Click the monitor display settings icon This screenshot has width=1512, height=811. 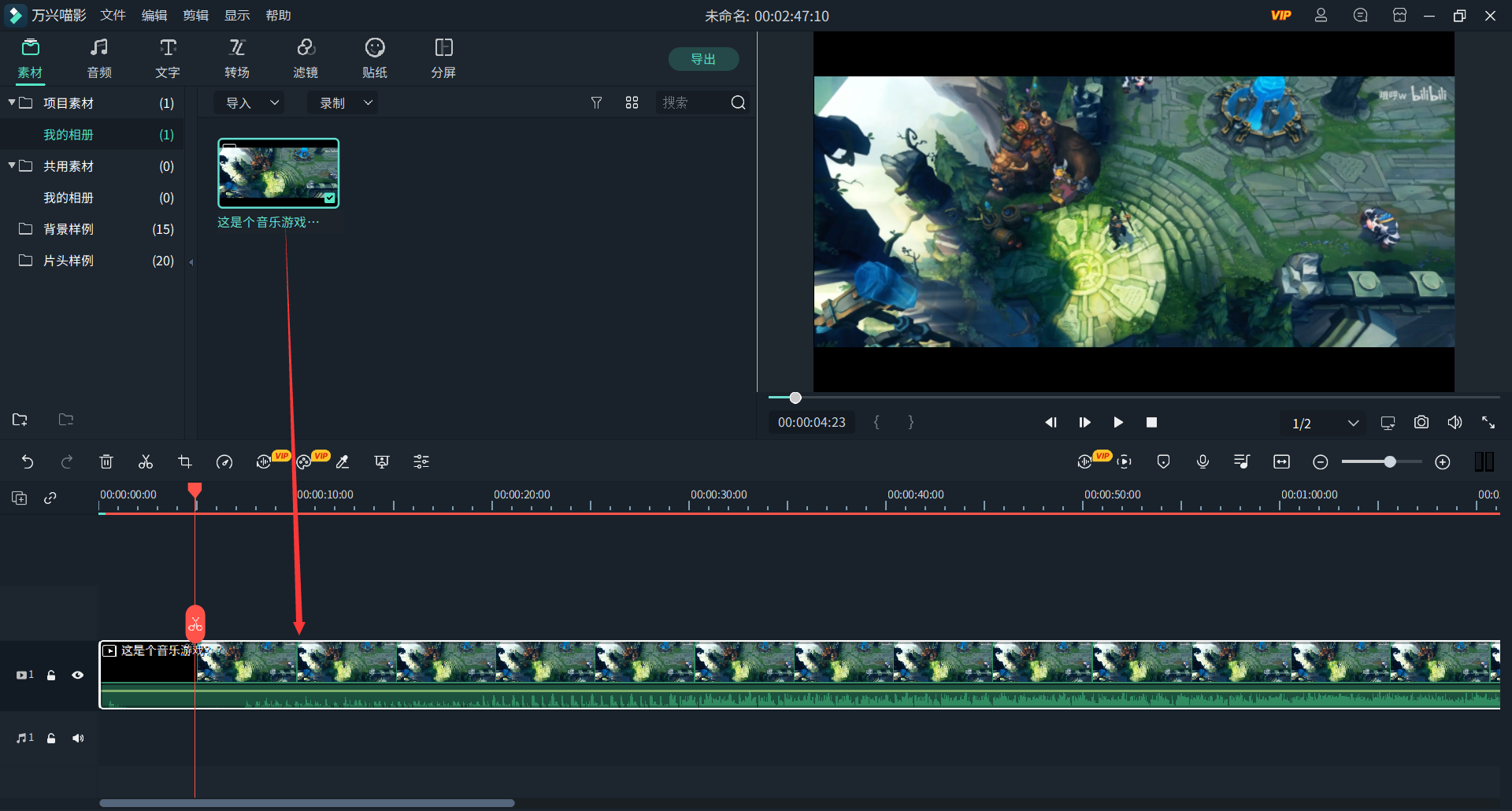coord(1388,423)
